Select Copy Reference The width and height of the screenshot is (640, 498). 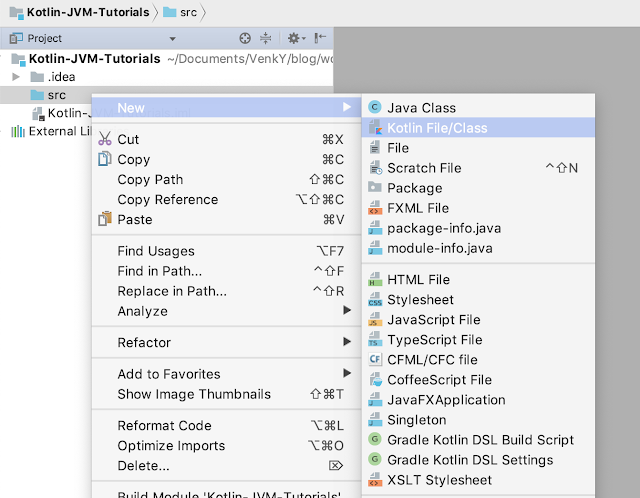click(x=227, y=199)
